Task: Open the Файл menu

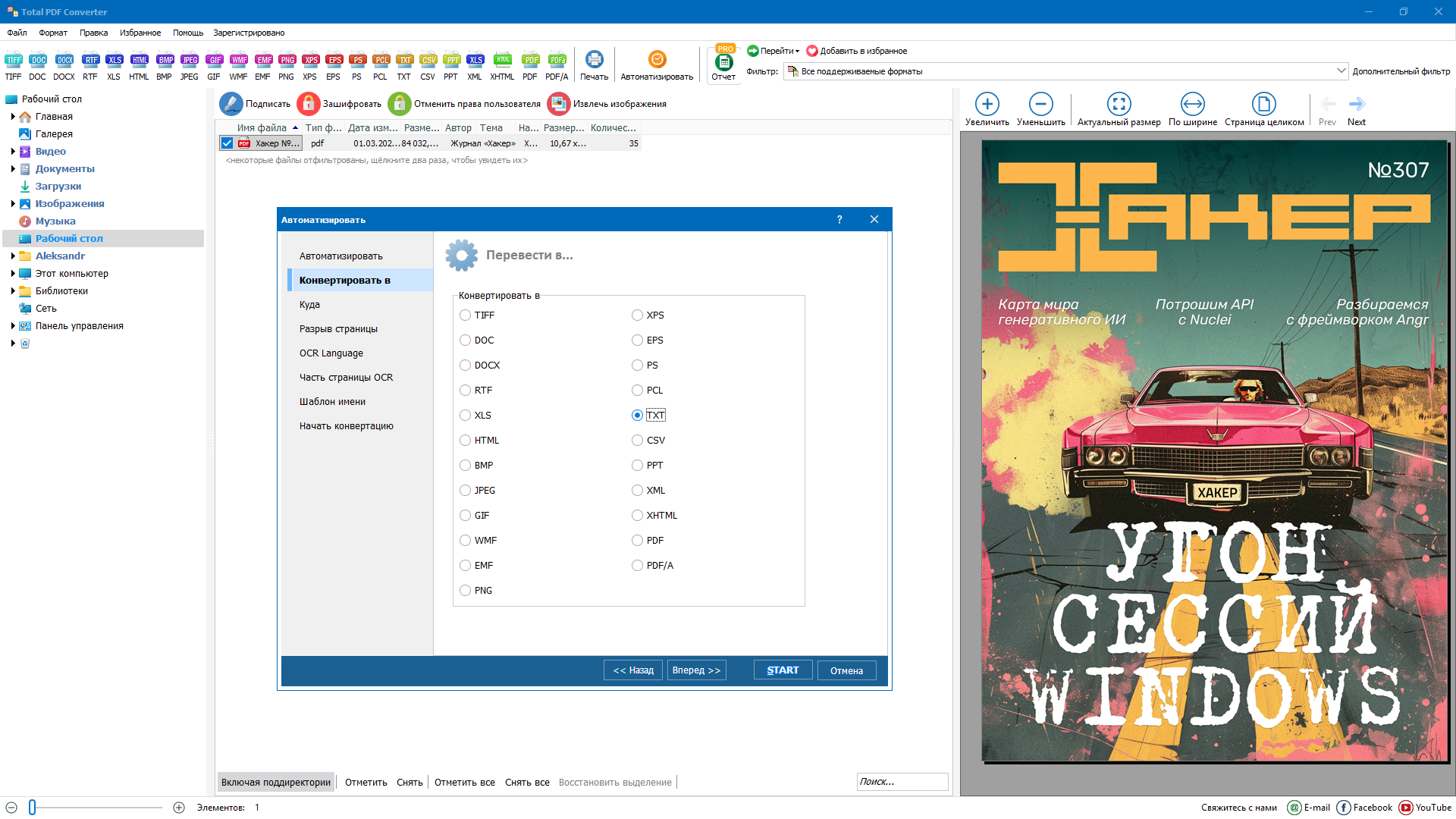Action: click(17, 33)
